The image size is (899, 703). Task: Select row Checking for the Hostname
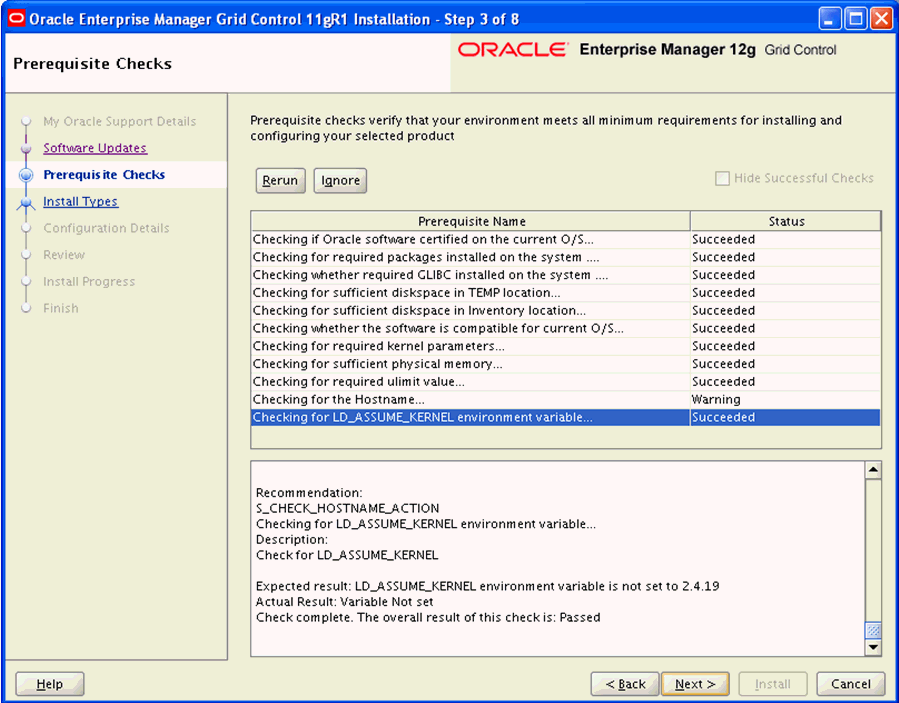click(565, 400)
